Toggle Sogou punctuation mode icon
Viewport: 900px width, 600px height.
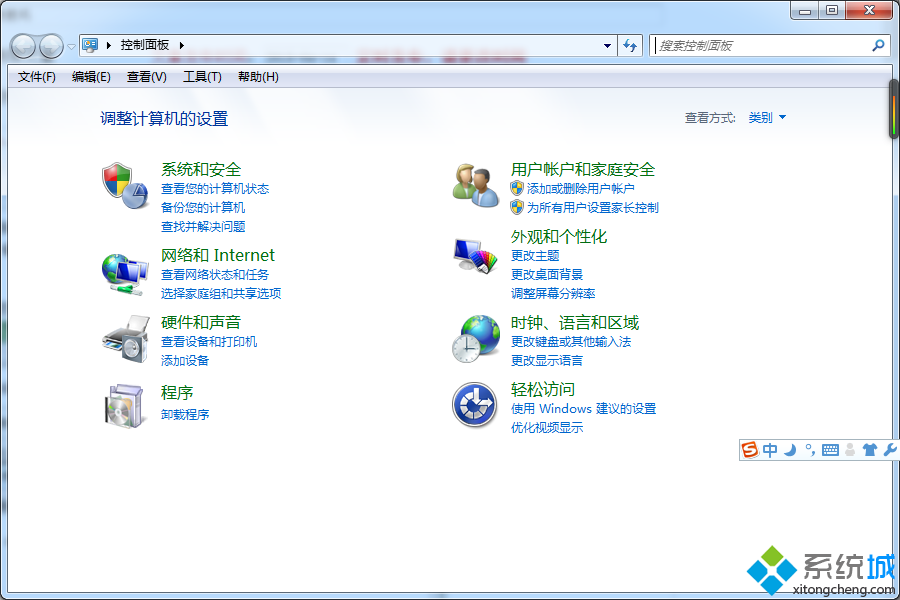tap(810, 450)
